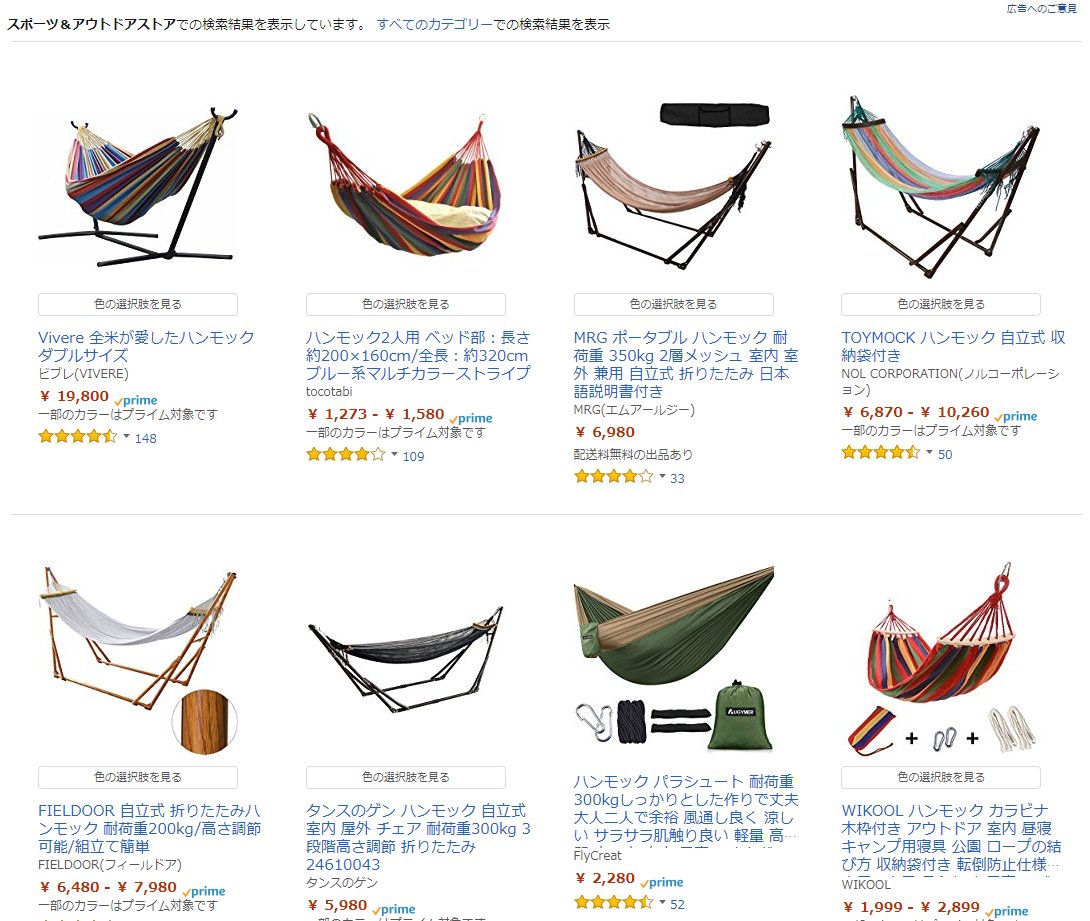Open the タンスのゲン black hammock image
Screen dimensions: 1090x921
point(405,660)
